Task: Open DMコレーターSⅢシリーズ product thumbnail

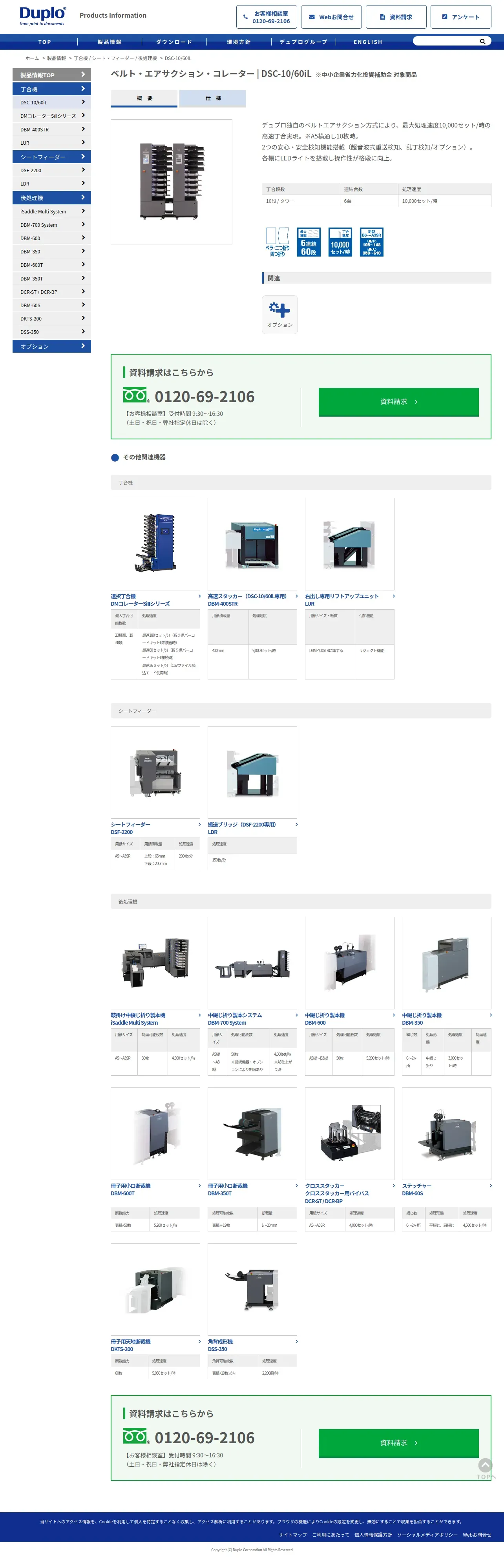Action: pyautogui.click(x=155, y=544)
